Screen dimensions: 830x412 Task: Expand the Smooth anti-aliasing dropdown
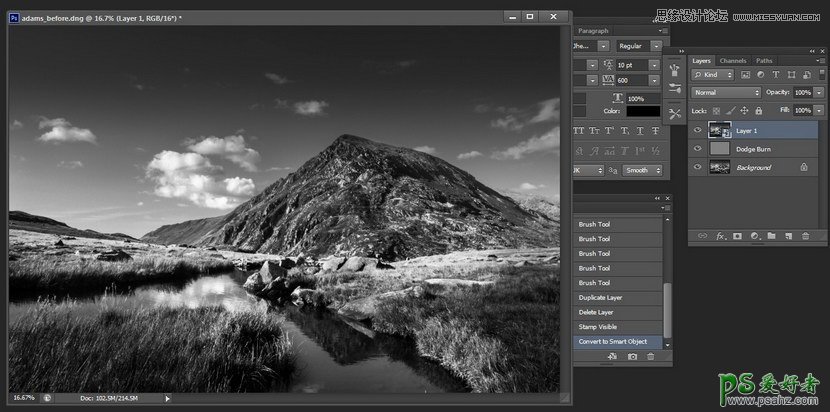pyautogui.click(x=642, y=170)
